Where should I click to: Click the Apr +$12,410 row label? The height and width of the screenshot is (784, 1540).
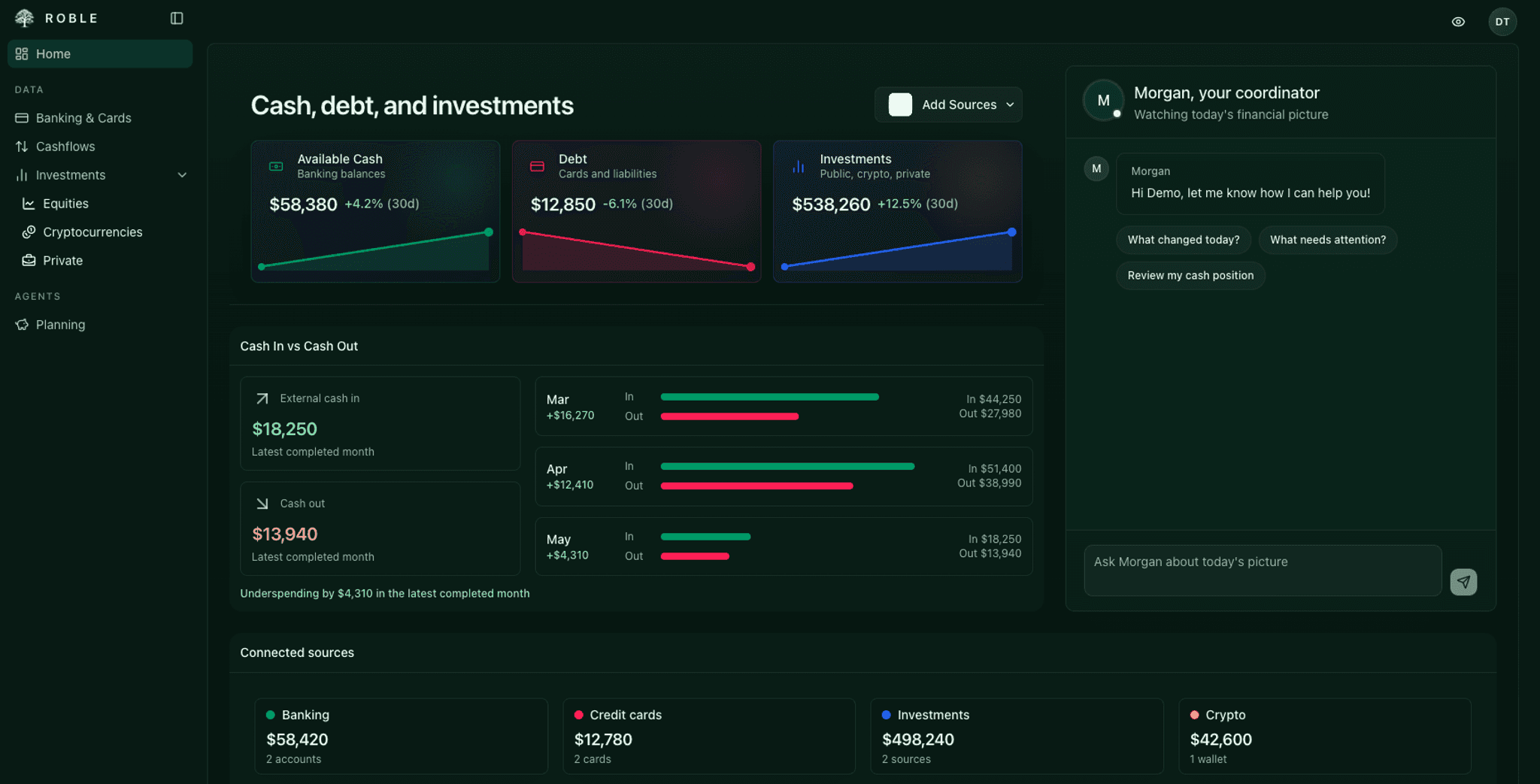coord(570,477)
